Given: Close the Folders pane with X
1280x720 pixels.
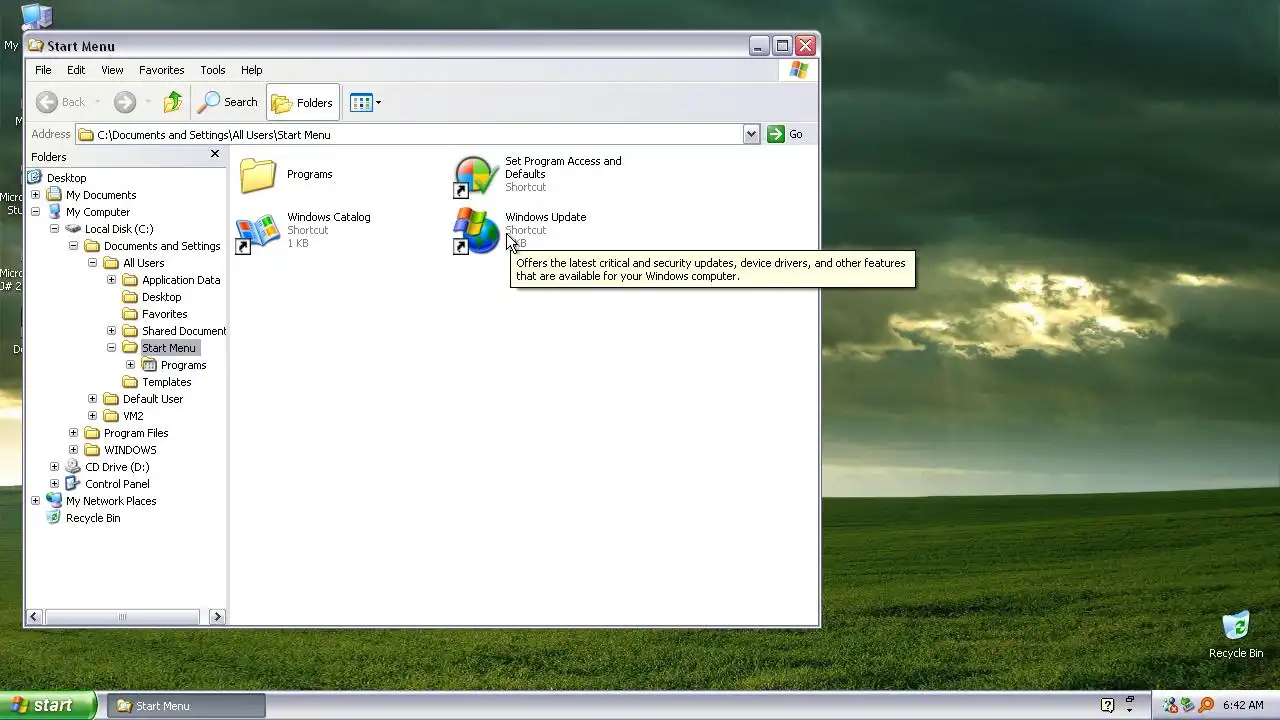Looking at the screenshot, I should [214, 154].
